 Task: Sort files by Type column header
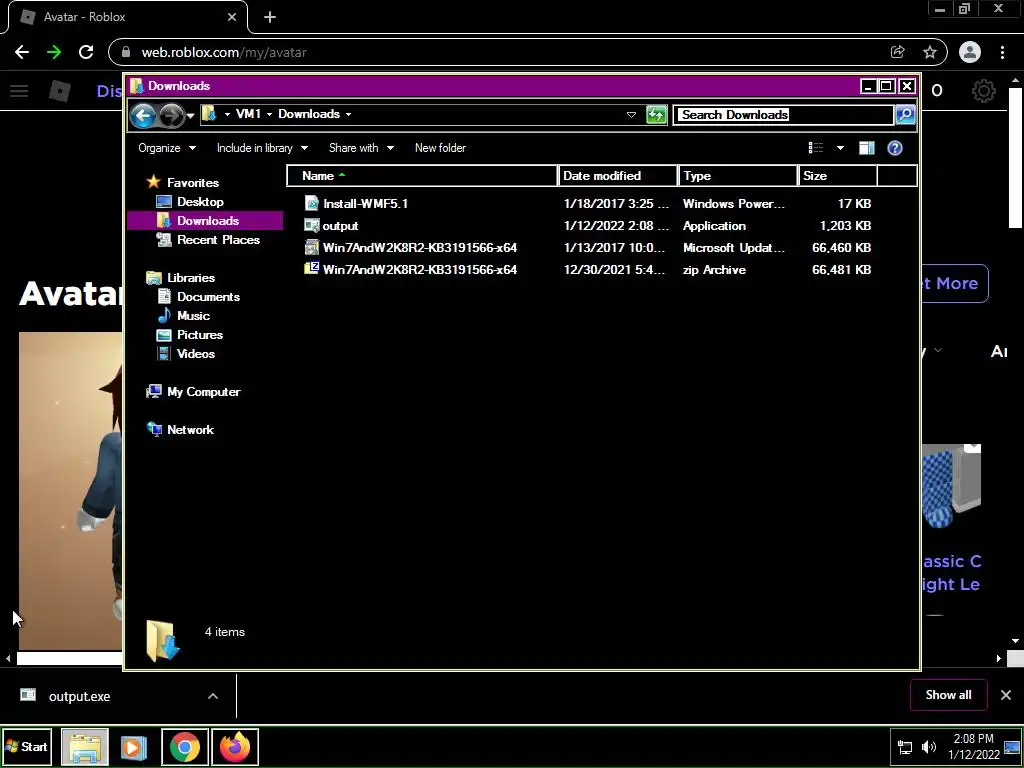pos(738,176)
